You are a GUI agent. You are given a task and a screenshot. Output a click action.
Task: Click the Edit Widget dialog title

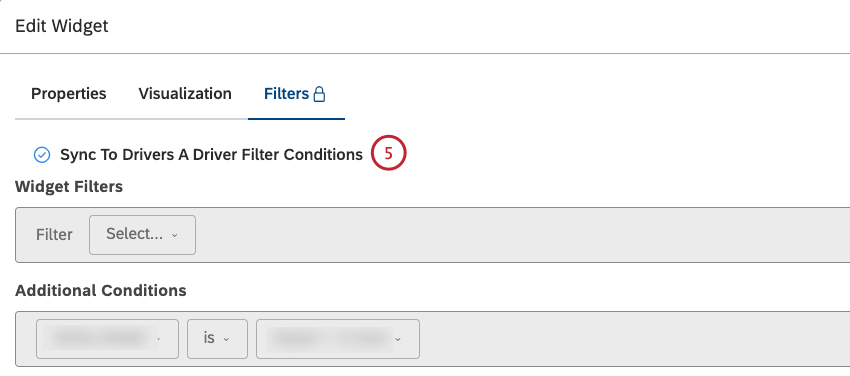[x=62, y=26]
